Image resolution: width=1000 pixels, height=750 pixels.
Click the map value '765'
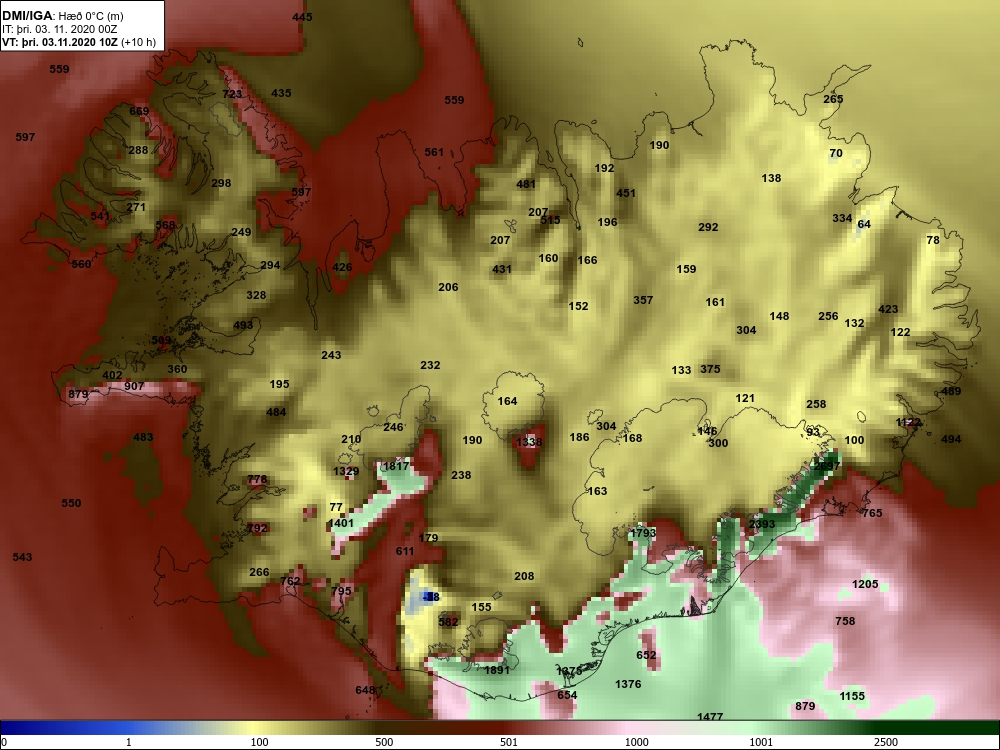coord(872,513)
